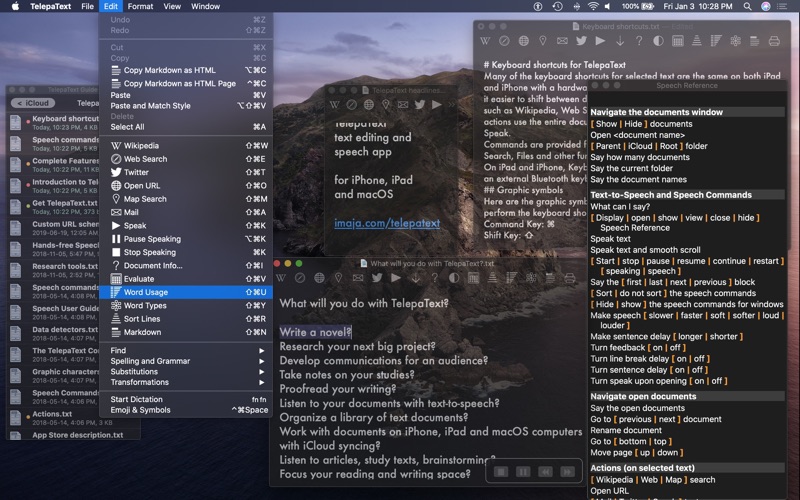Screen dimensions: 800x500
Task: Choose Document Info menu item
Action: pyautogui.click(x=186, y=265)
